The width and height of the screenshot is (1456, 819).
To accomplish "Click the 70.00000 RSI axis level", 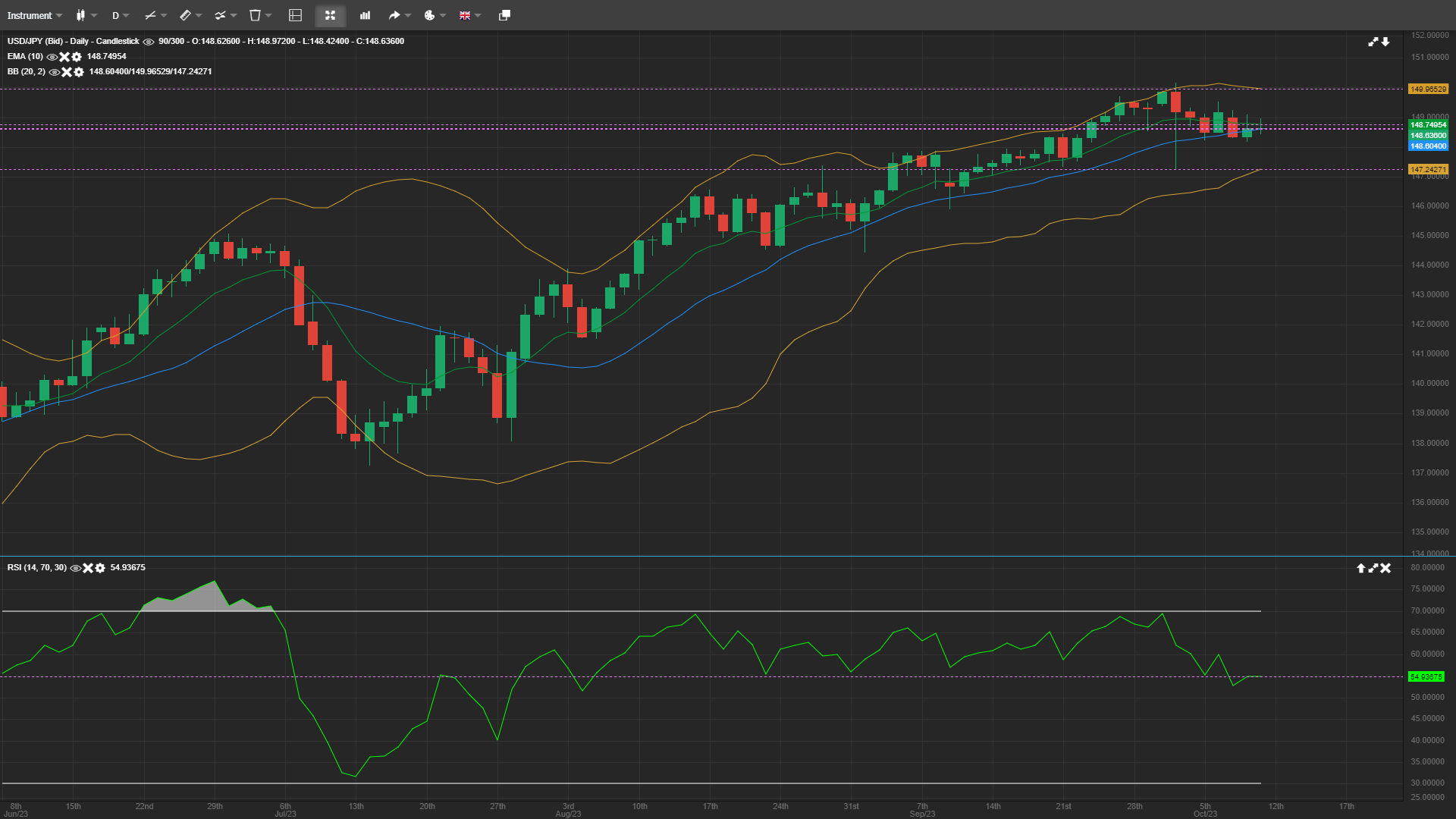I will click(1427, 611).
